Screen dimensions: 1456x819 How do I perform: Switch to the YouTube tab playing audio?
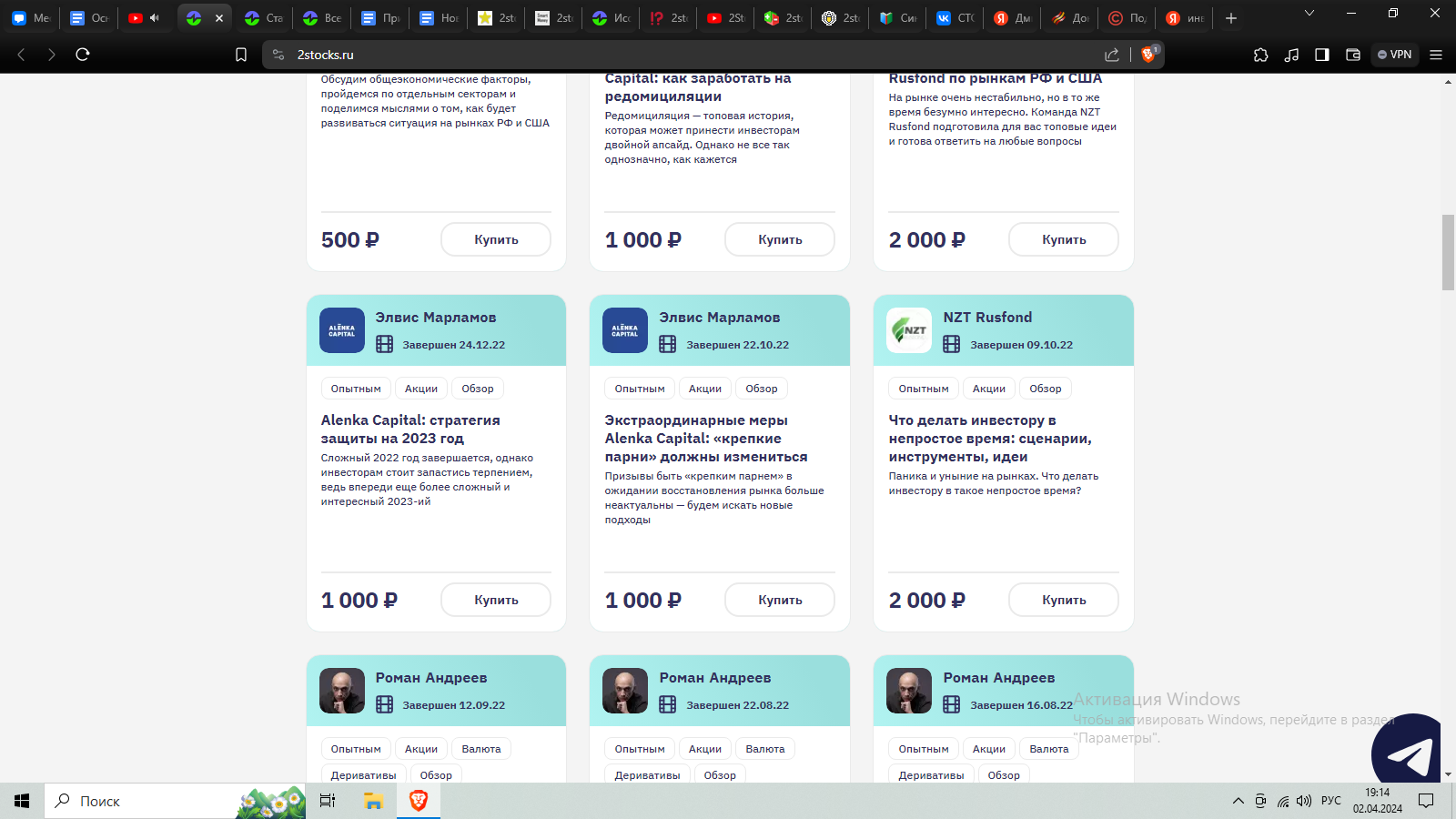(x=145, y=18)
